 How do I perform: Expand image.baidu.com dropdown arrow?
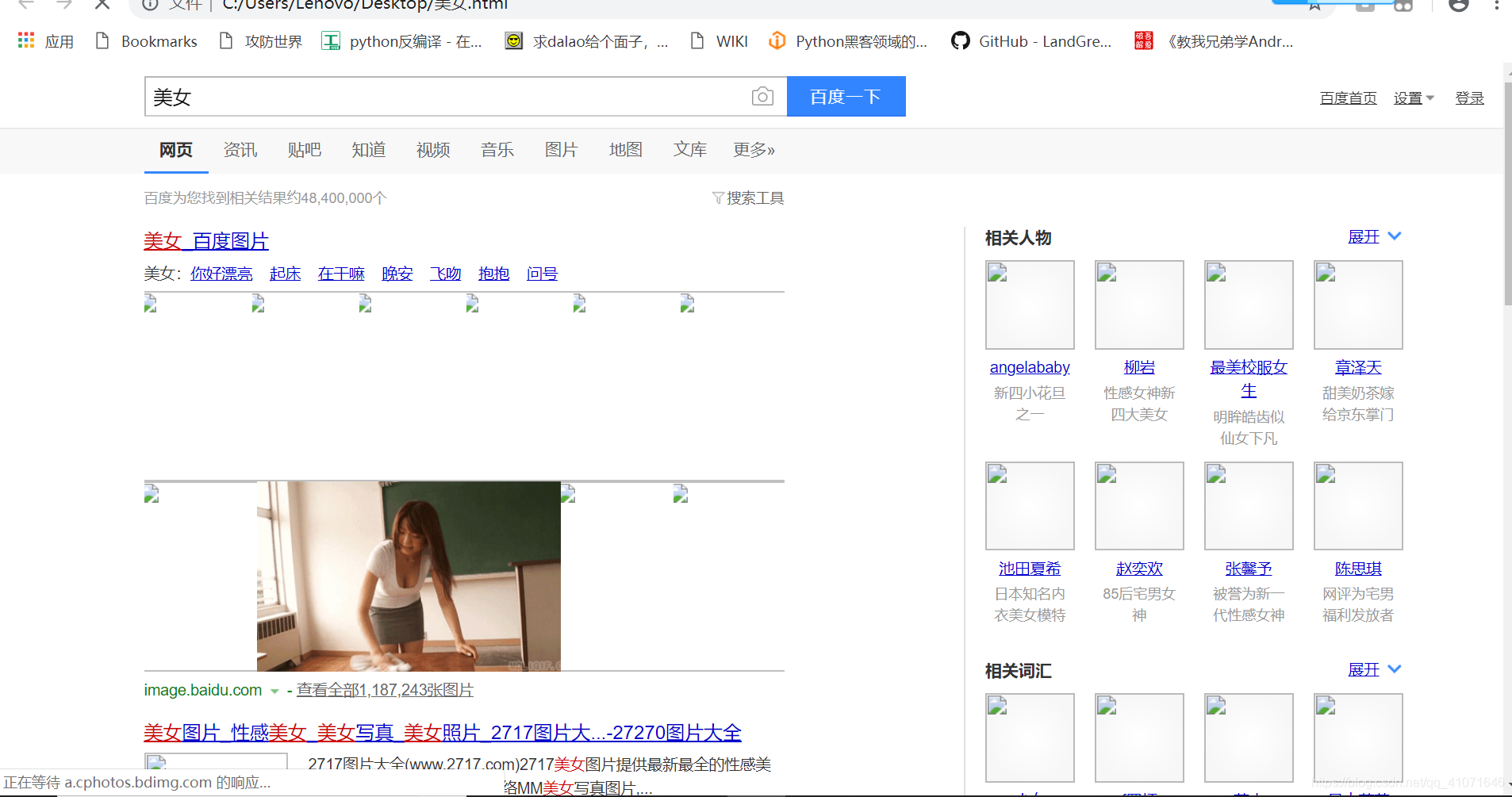coord(274,692)
